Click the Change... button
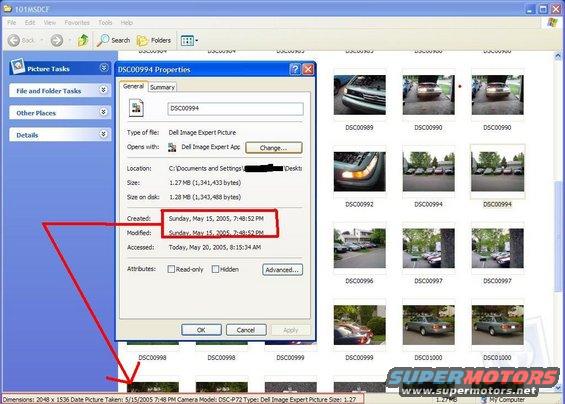This screenshot has height=404, width=565. 273,148
